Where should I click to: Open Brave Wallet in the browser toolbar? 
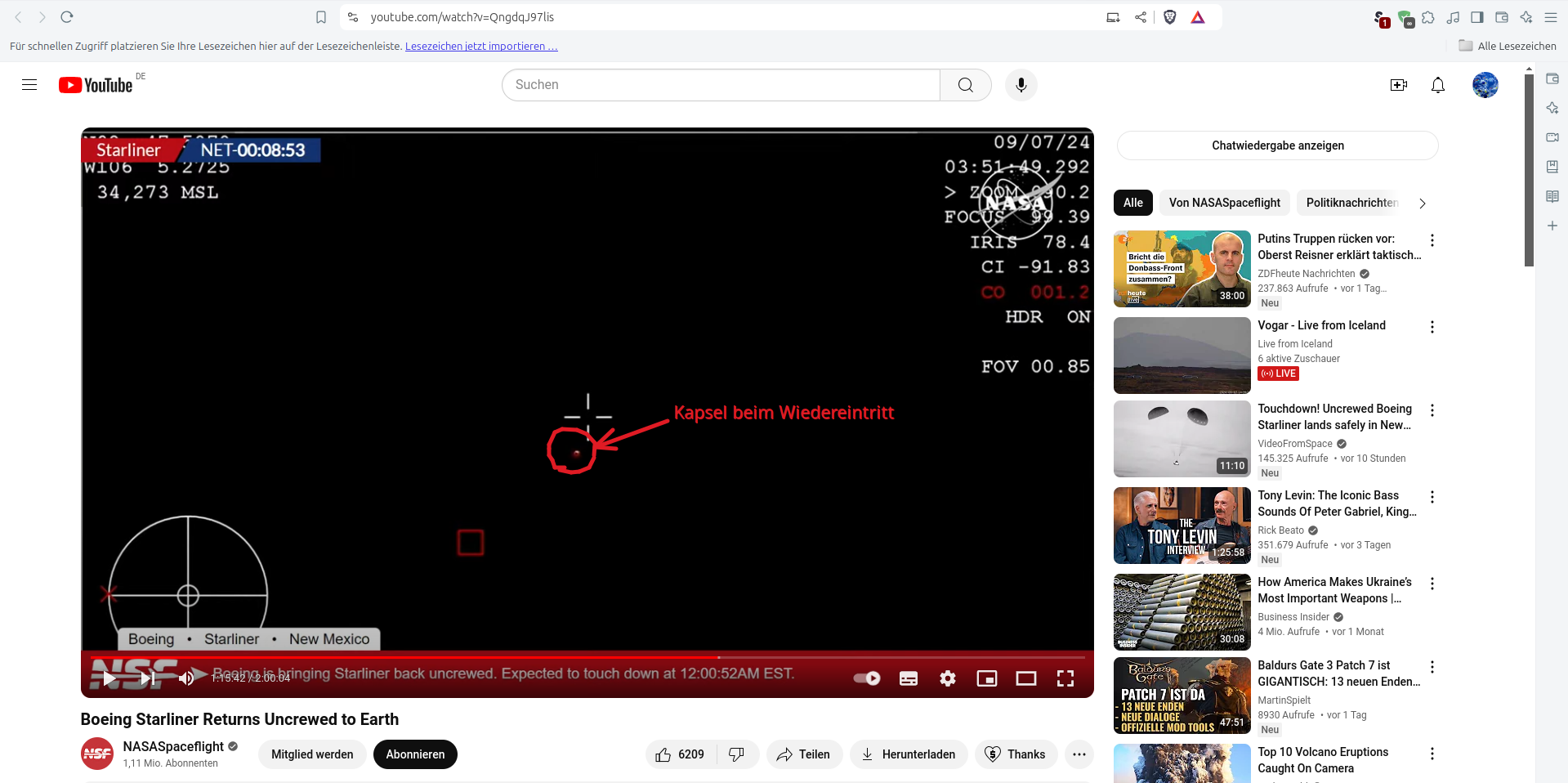pyautogui.click(x=1502, y=17)
